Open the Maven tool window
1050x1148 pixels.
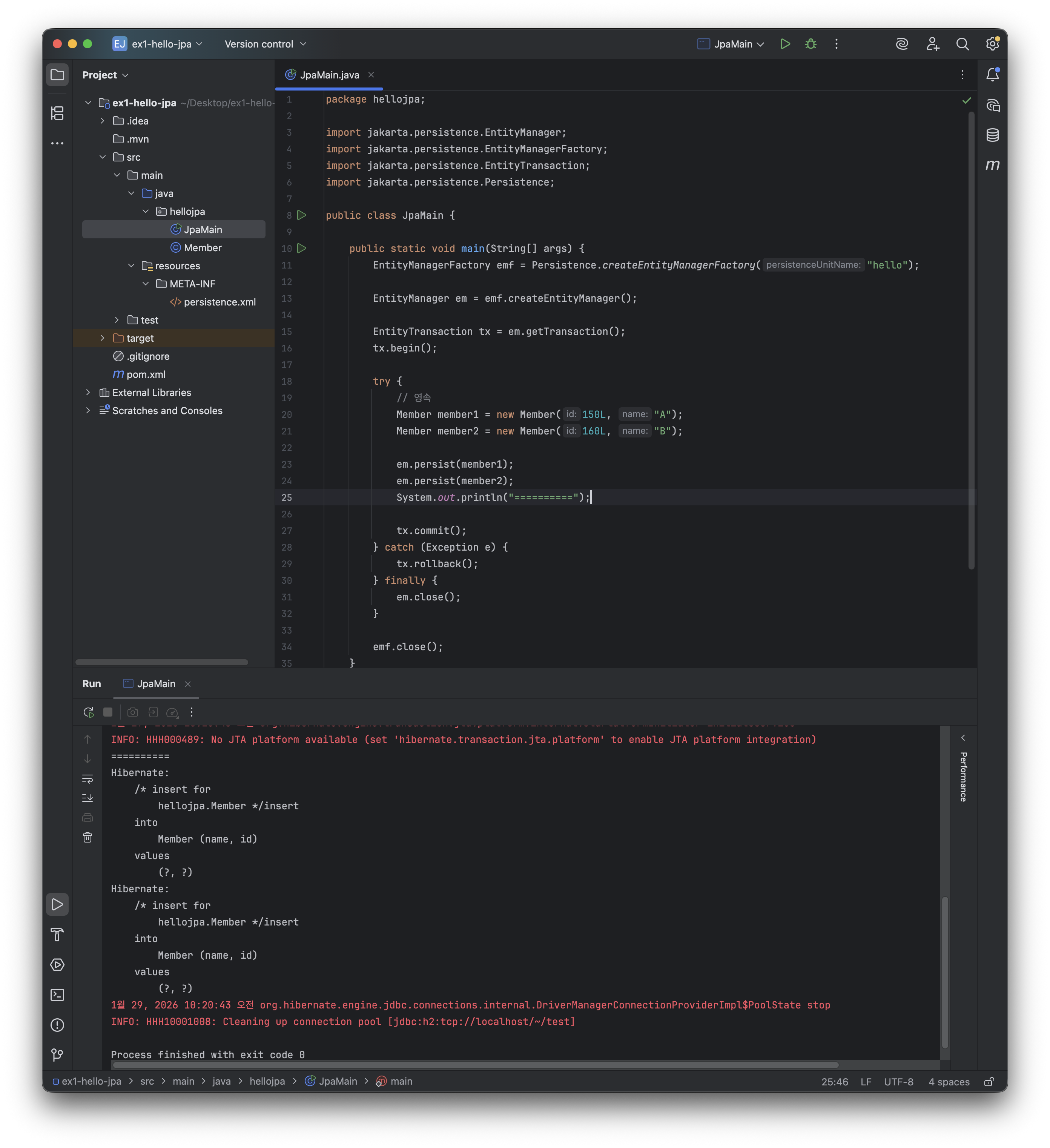(993, 165)
